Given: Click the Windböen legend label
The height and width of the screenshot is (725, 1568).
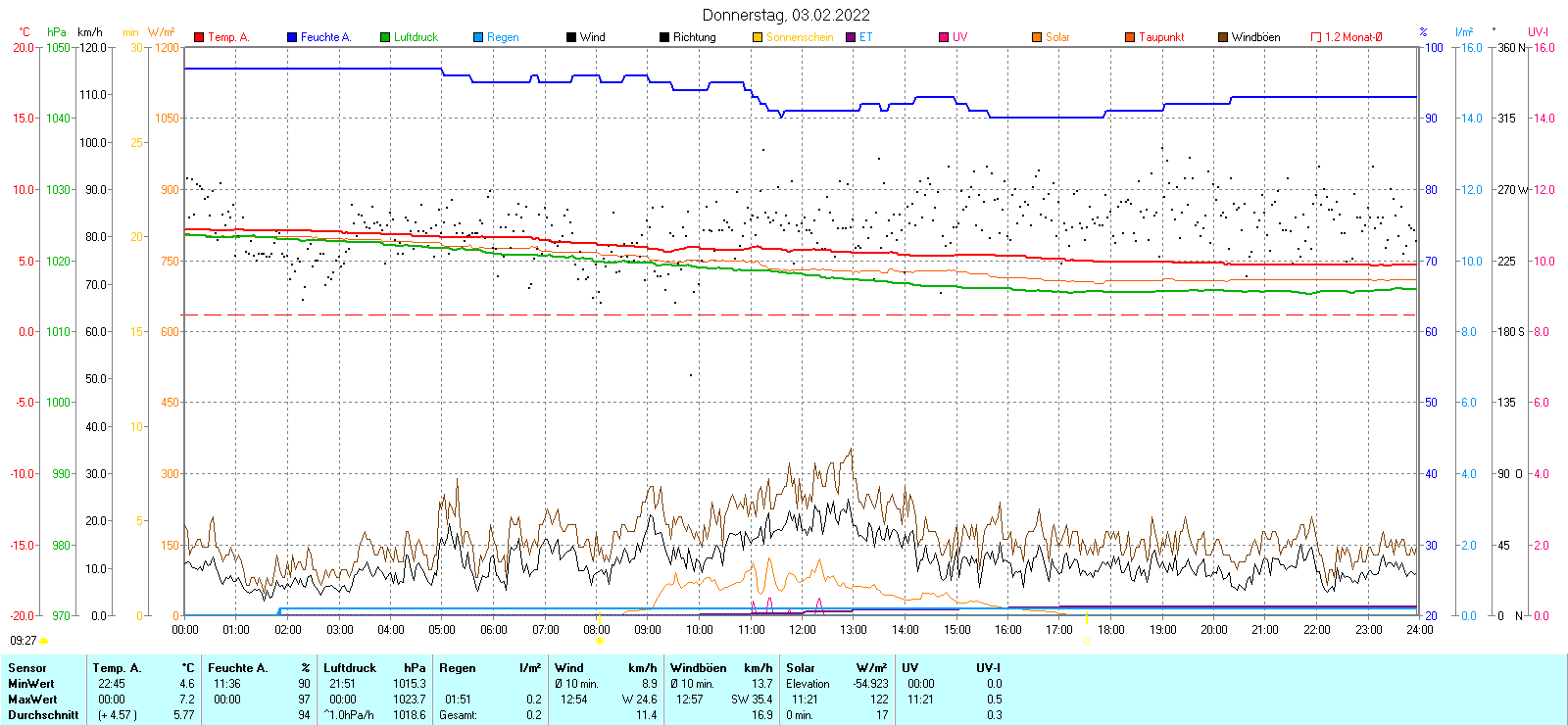Looking at the screenshot, I should 1255,37.
